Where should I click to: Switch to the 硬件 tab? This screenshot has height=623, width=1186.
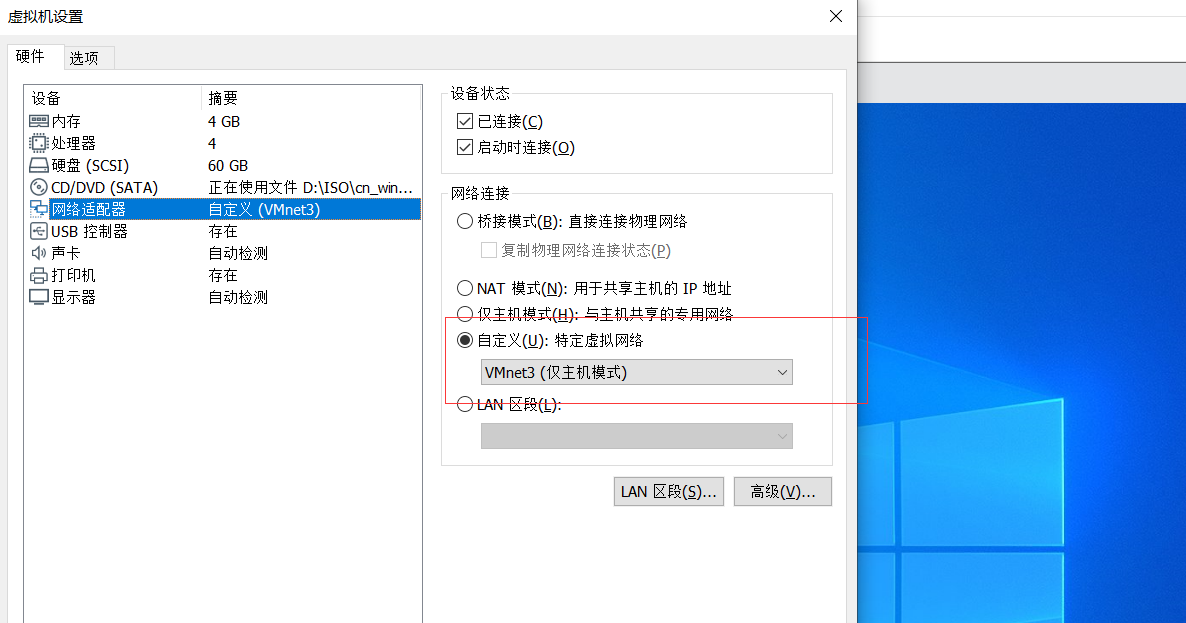pos(31,56)
